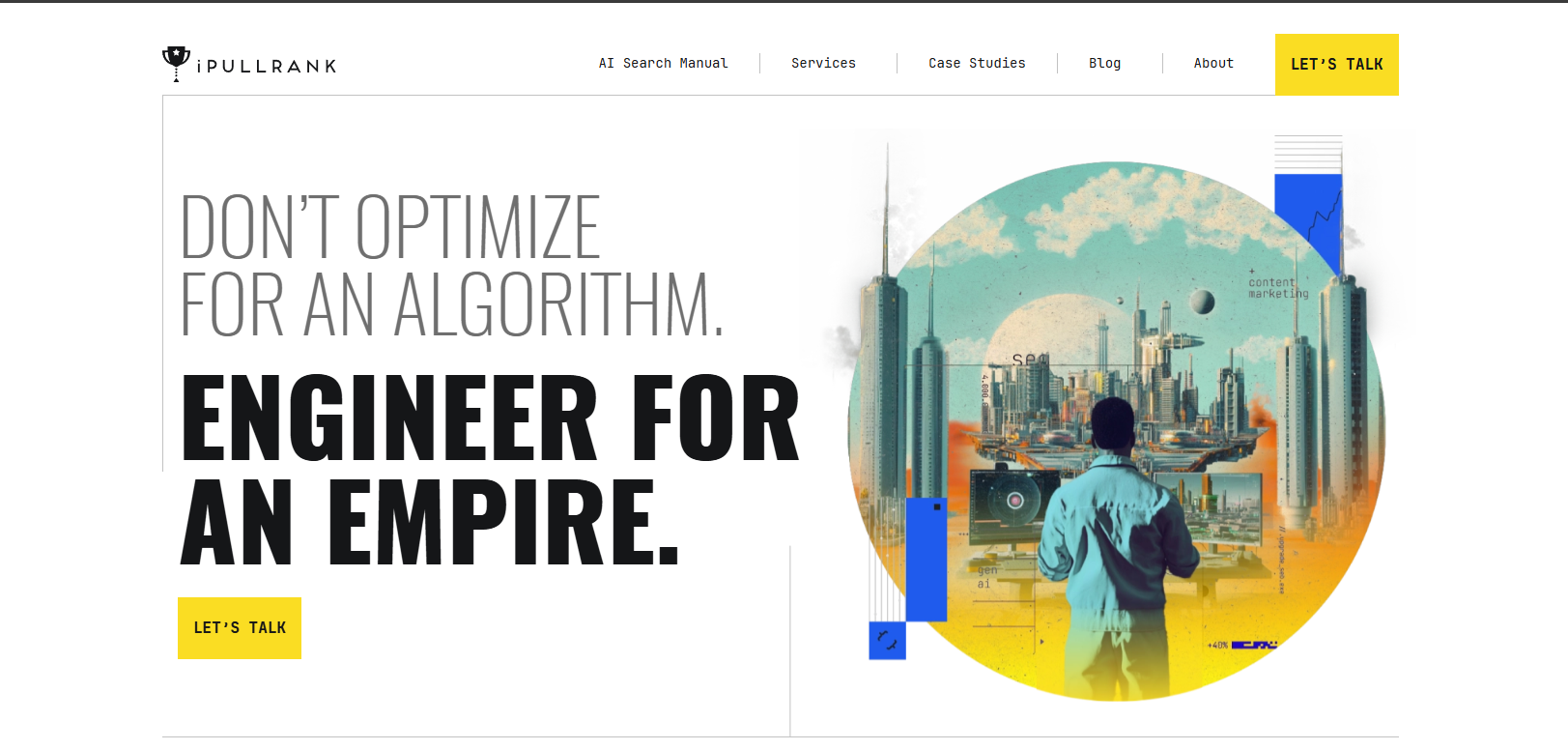Click the 'ENGINEER FOR AN EMPIRE.' headline
The image size is (1568, 750).
pos(490,469)
